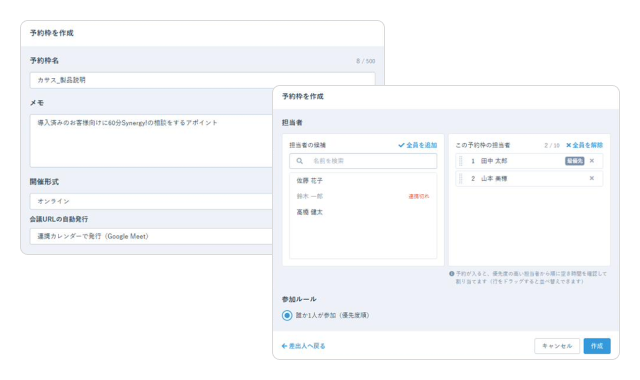This screenshot has height=380, width=640.
Task: Click assignee name 田中 太郎
Action: 494,161
